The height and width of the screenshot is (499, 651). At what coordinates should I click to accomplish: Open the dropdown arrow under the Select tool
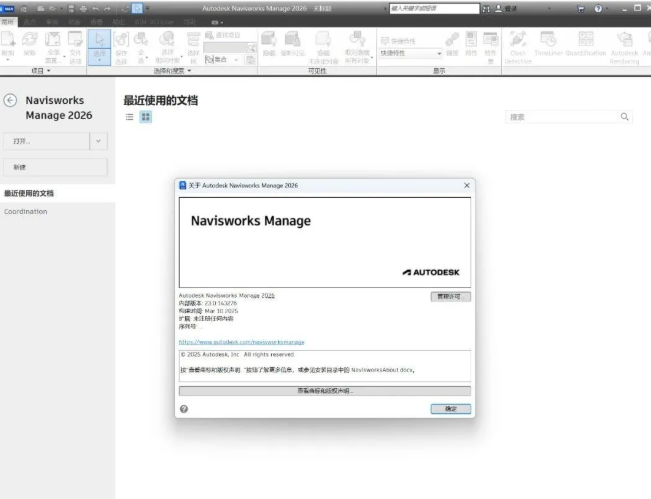99,61
